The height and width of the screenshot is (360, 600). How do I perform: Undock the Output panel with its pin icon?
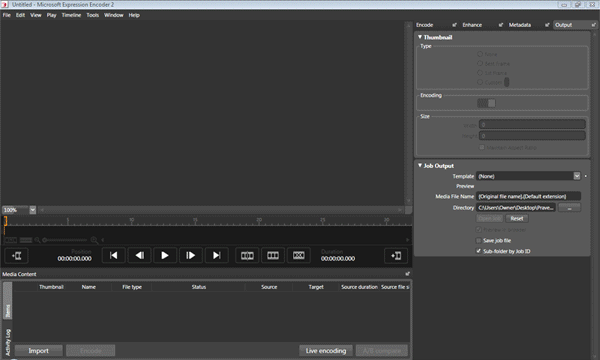pyautogui.click(x=593, y=25)
